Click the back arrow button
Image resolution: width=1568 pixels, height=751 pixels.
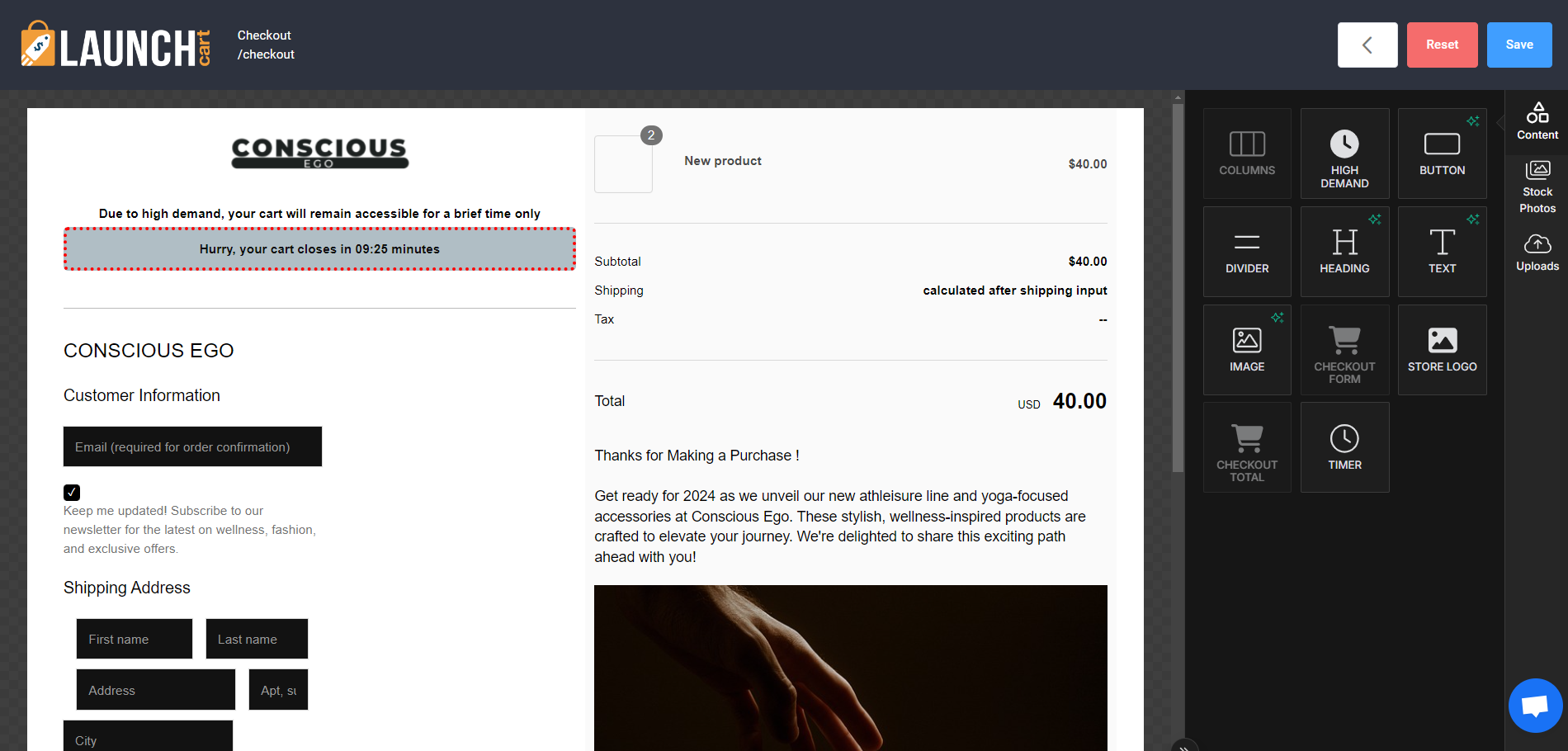(1367, 45)
